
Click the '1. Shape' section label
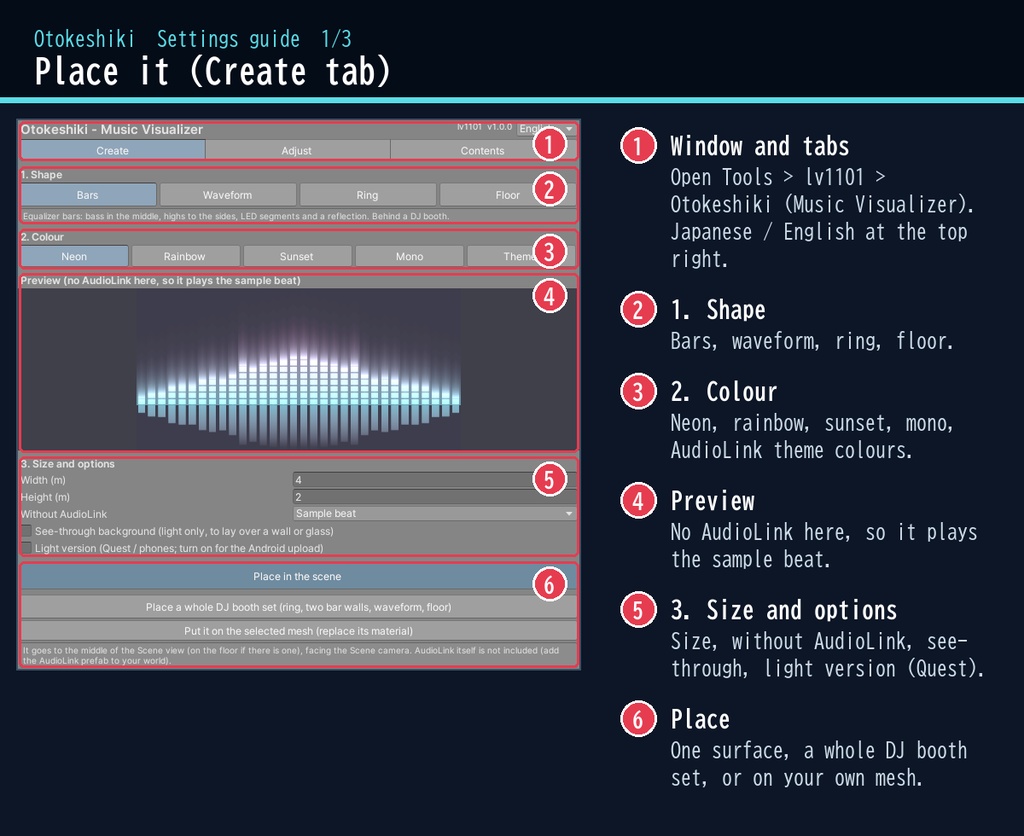coord(41,174)
